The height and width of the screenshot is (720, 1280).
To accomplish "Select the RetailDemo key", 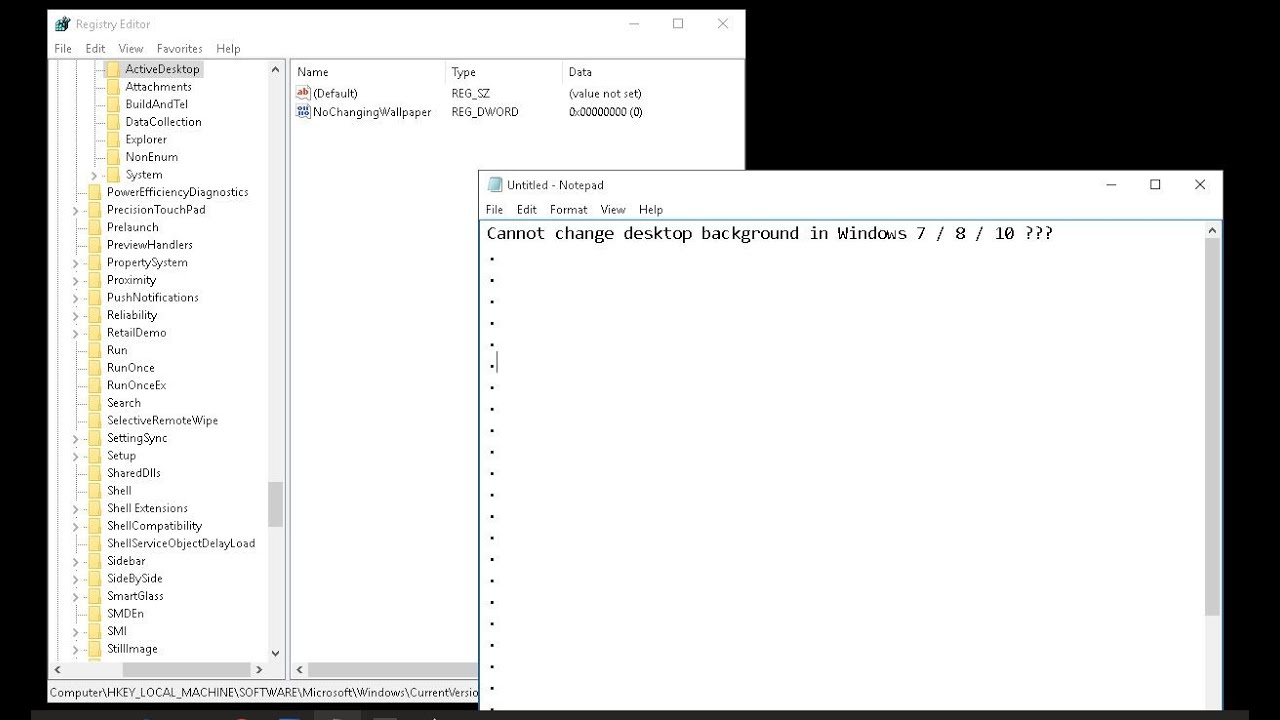I will (x=136, y=333).
